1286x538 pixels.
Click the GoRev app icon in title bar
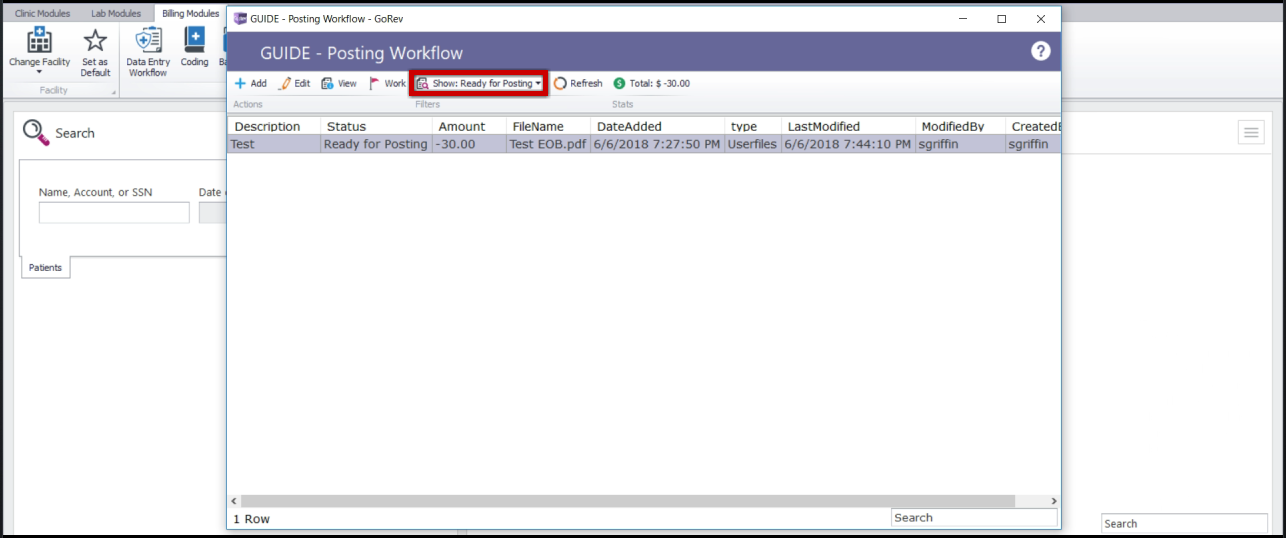point(240,19)
